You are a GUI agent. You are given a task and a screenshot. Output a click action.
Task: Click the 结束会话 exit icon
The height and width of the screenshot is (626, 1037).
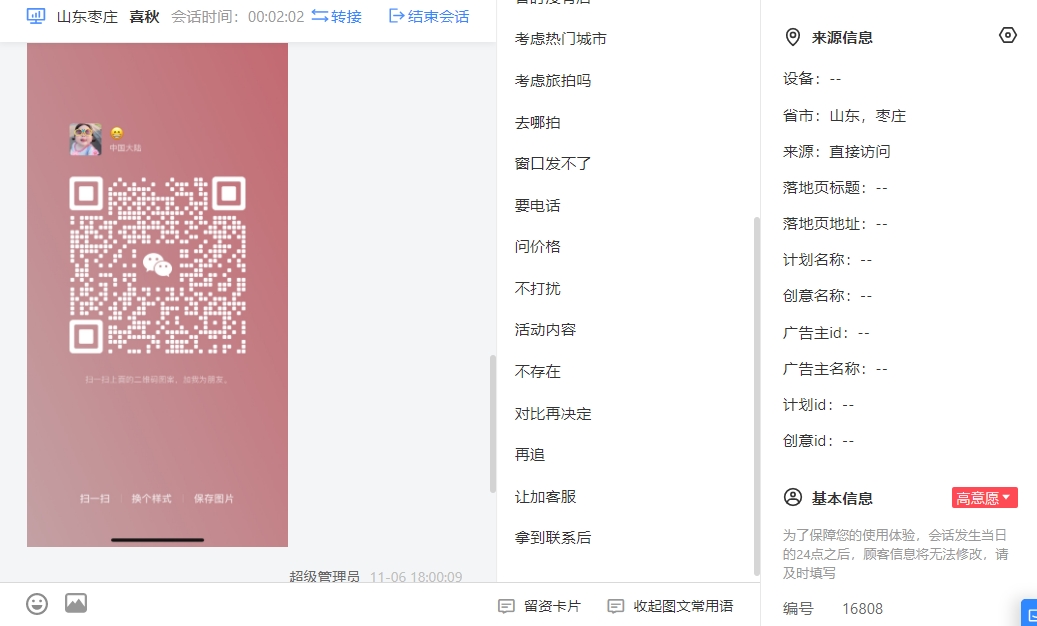tap(396, 15)
